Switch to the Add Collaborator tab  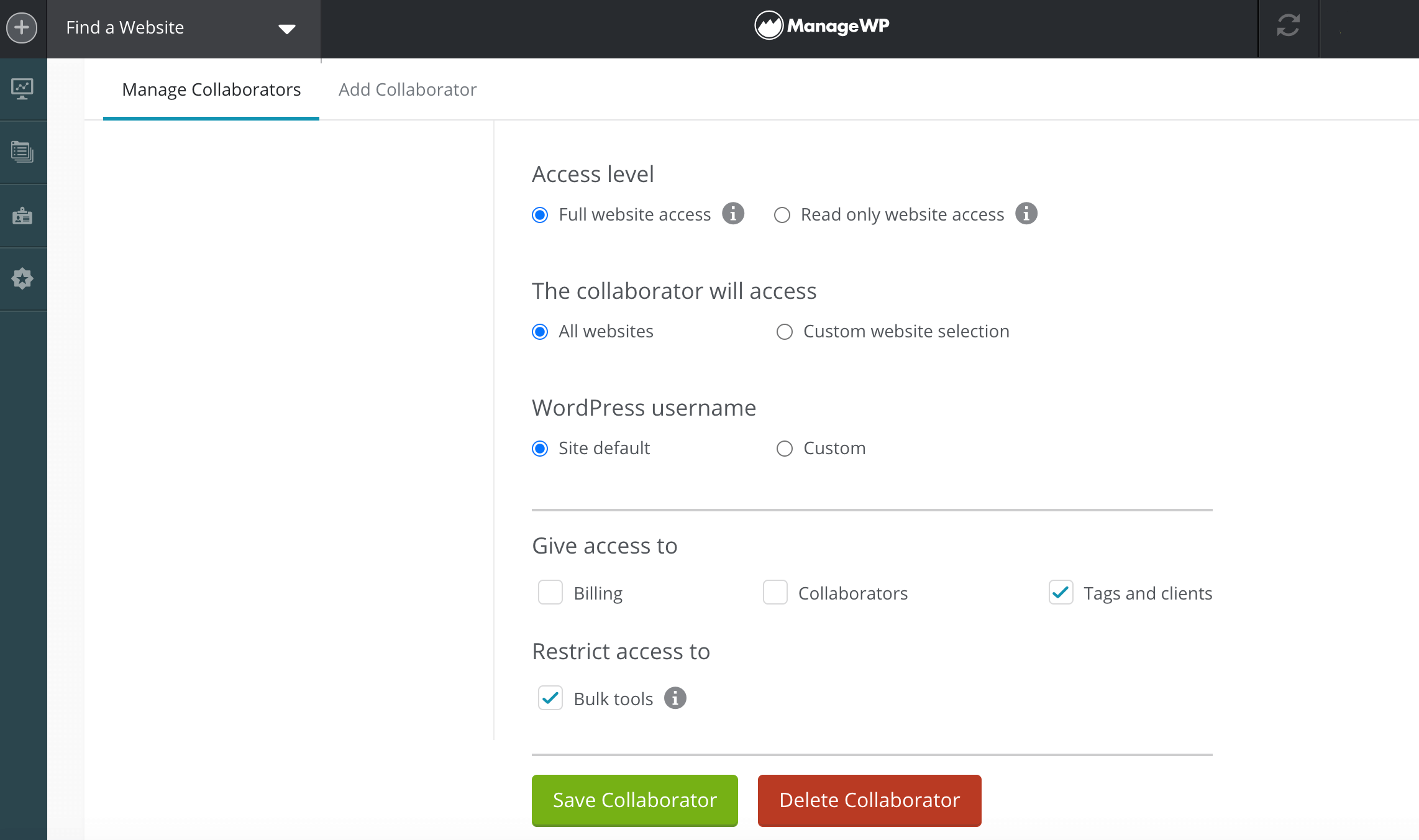[407, 88]
